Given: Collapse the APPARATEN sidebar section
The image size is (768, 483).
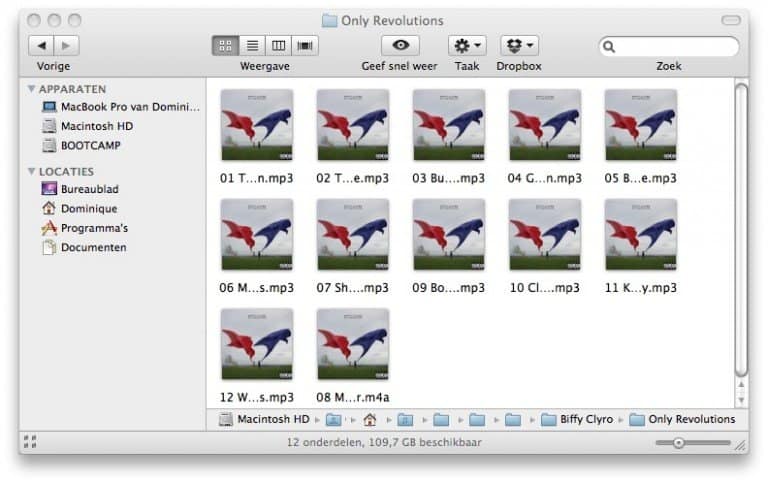Looking at the screenshot, I should pos(31,89).
